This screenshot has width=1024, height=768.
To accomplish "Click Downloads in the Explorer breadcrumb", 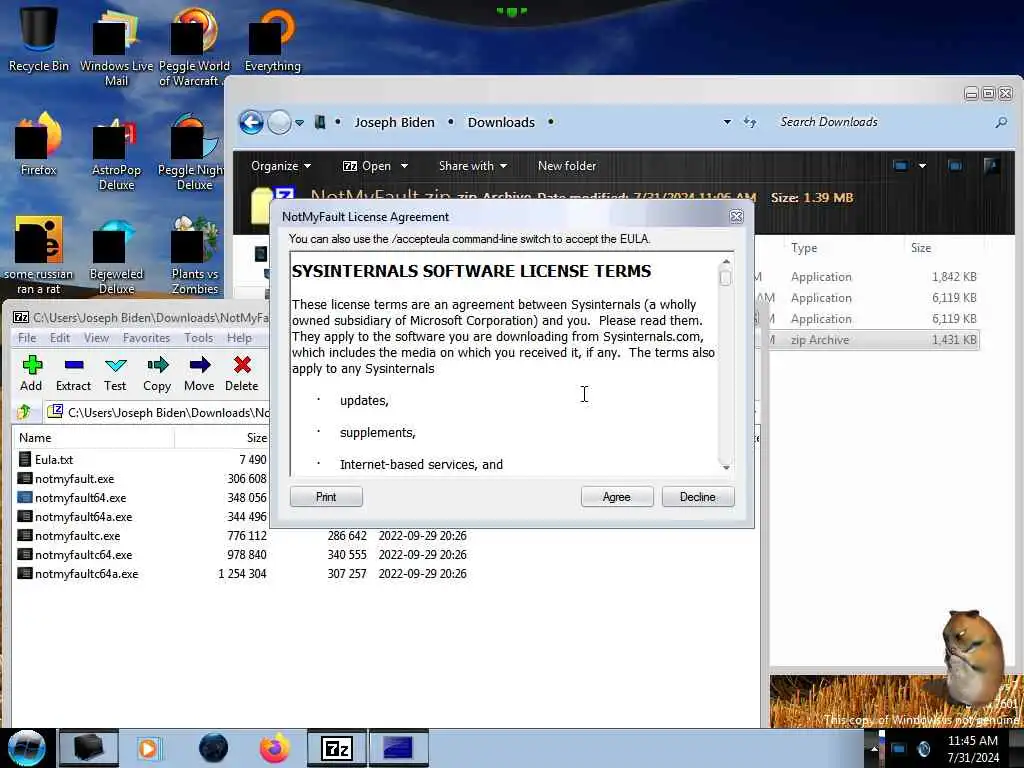I will tap(501, 122).
